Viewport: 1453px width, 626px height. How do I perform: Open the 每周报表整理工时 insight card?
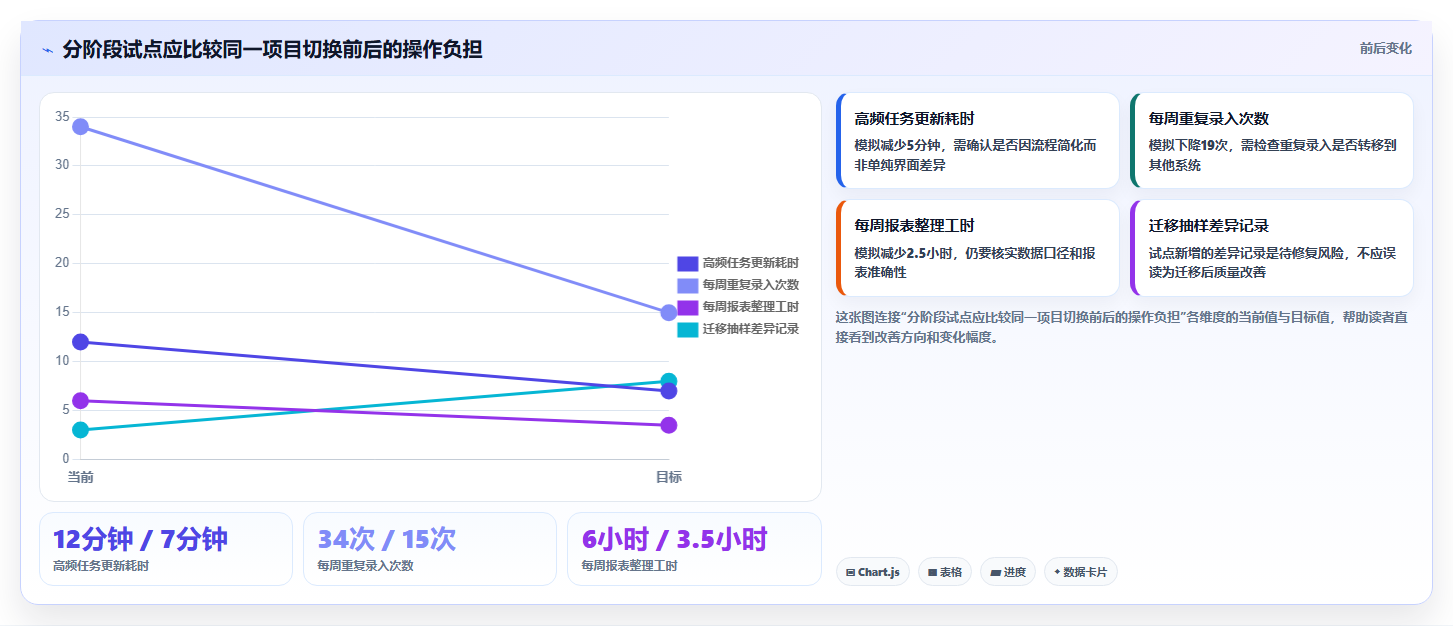pyautogui.click(x=977, y=248)
